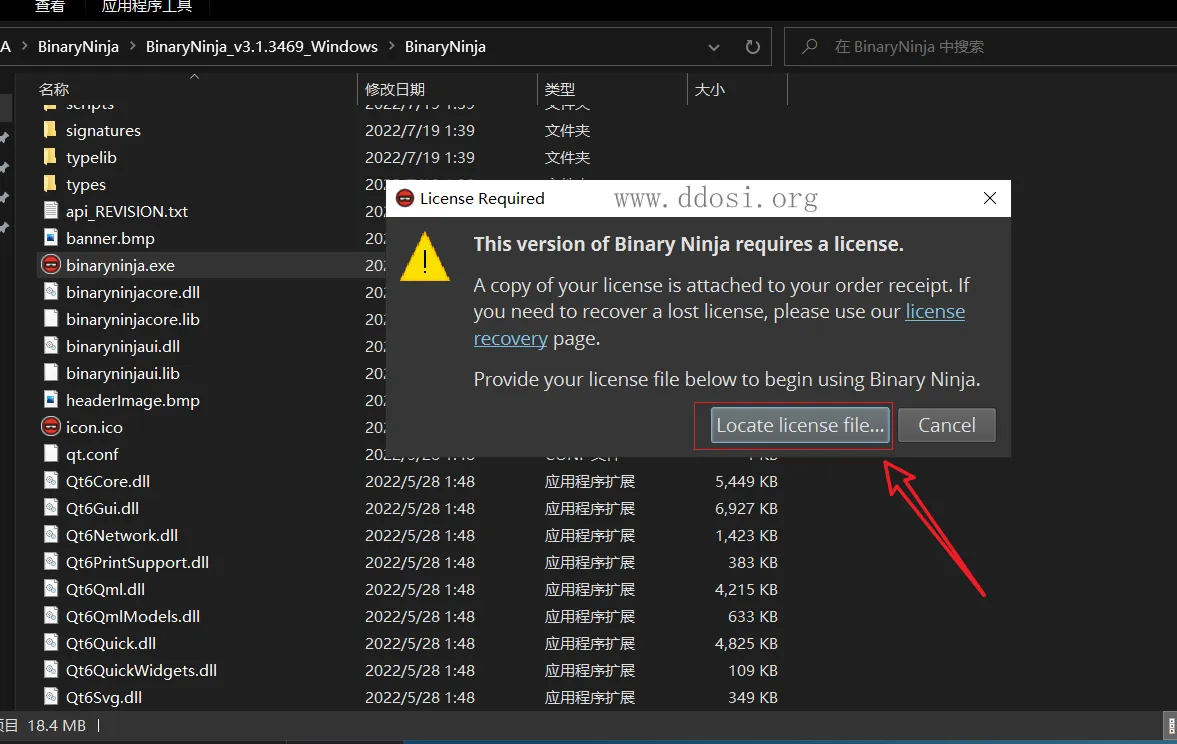
Task: Close the License Required dialog
Action: coord(990,198)
